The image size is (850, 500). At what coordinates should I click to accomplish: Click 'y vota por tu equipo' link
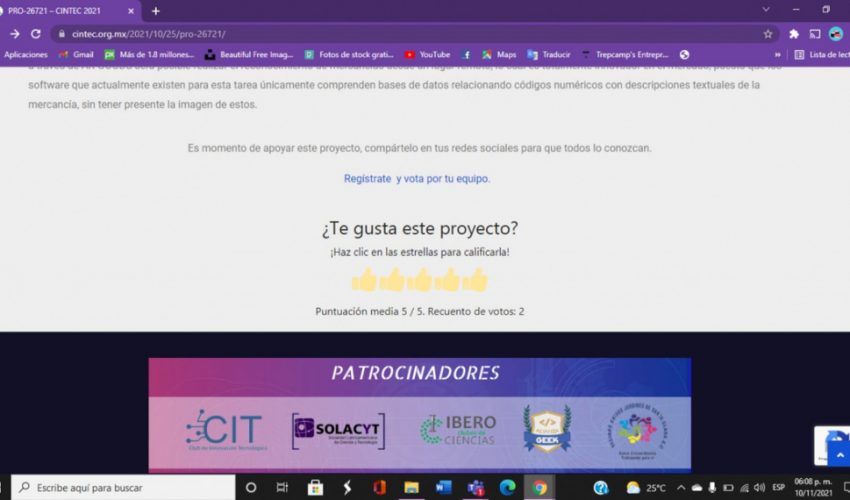tap(443, 178)
